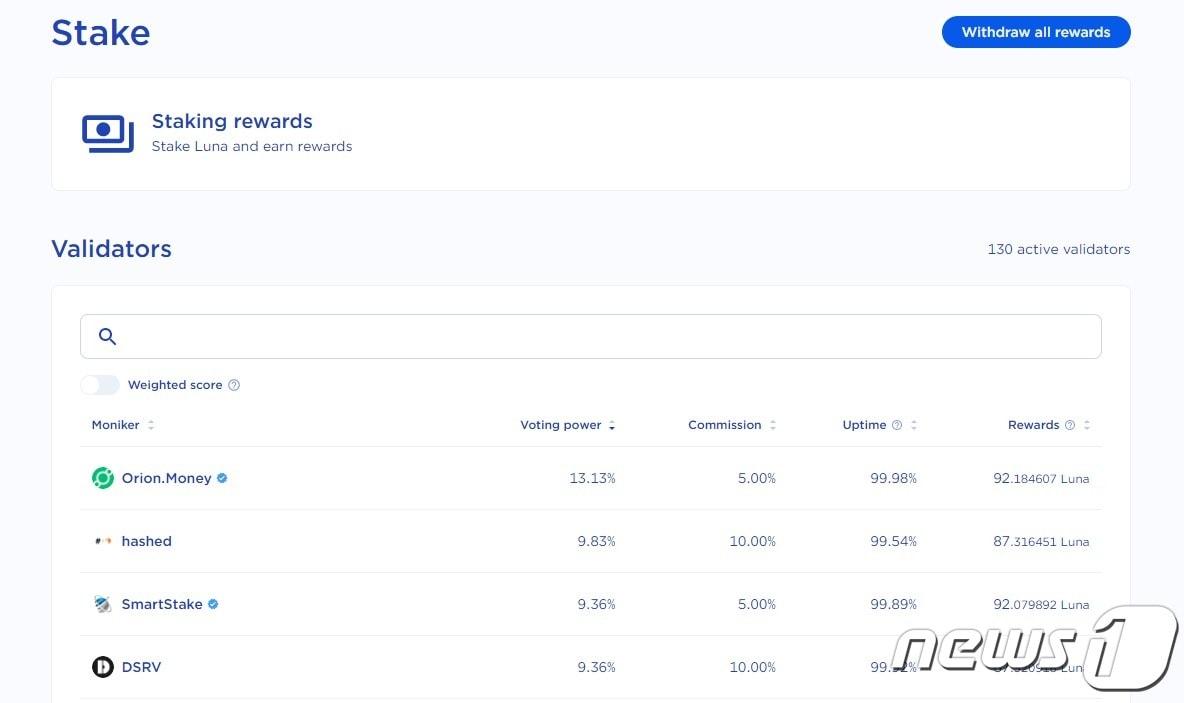
Task: Click the SmartStake validator logo
Action: 103,604
